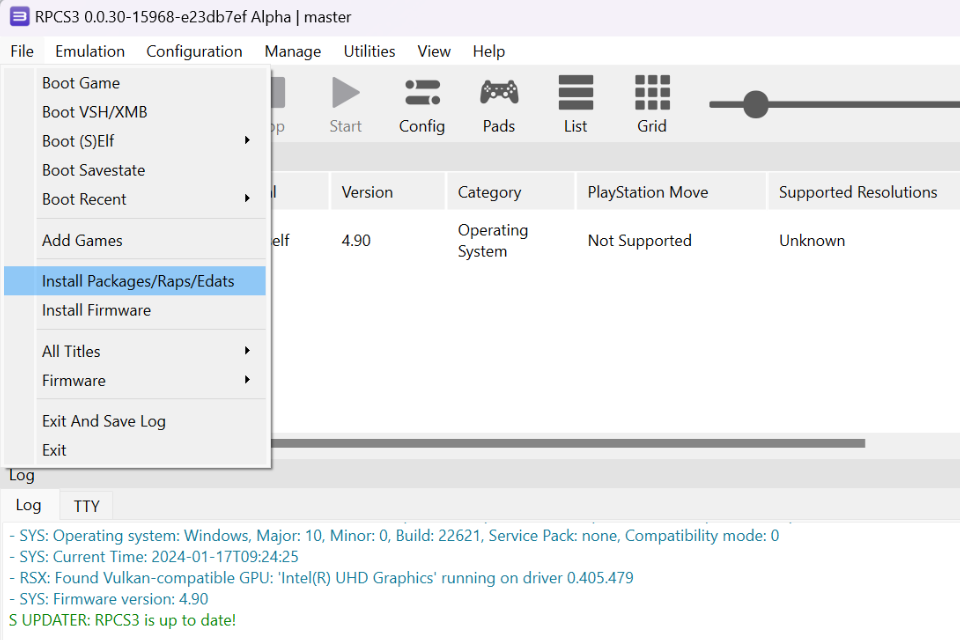The height and width of the screenshot is (640, 960).
Task: Select the Not Supported cell
Action: tap(640, 241)
